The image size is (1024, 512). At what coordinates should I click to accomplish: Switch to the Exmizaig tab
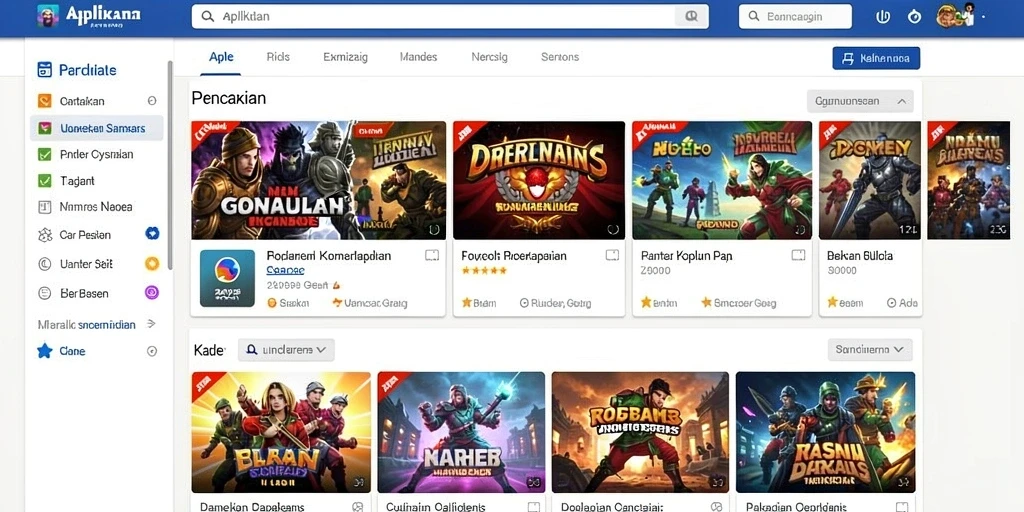click(x=345, y=57)
